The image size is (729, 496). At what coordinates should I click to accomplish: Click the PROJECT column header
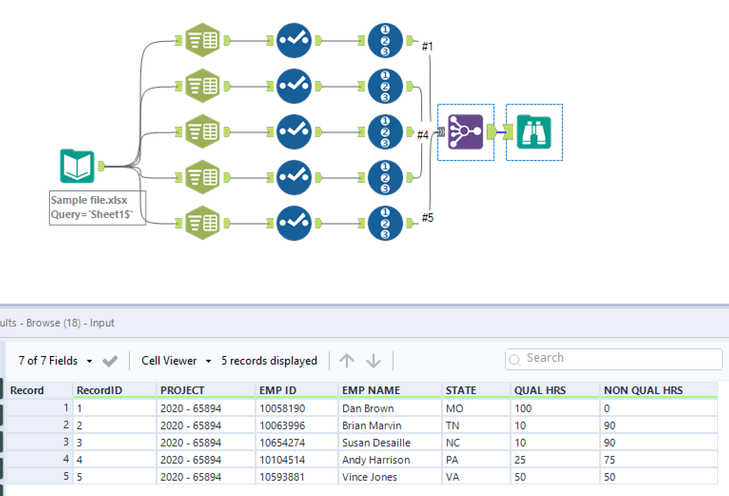[206, 390]
